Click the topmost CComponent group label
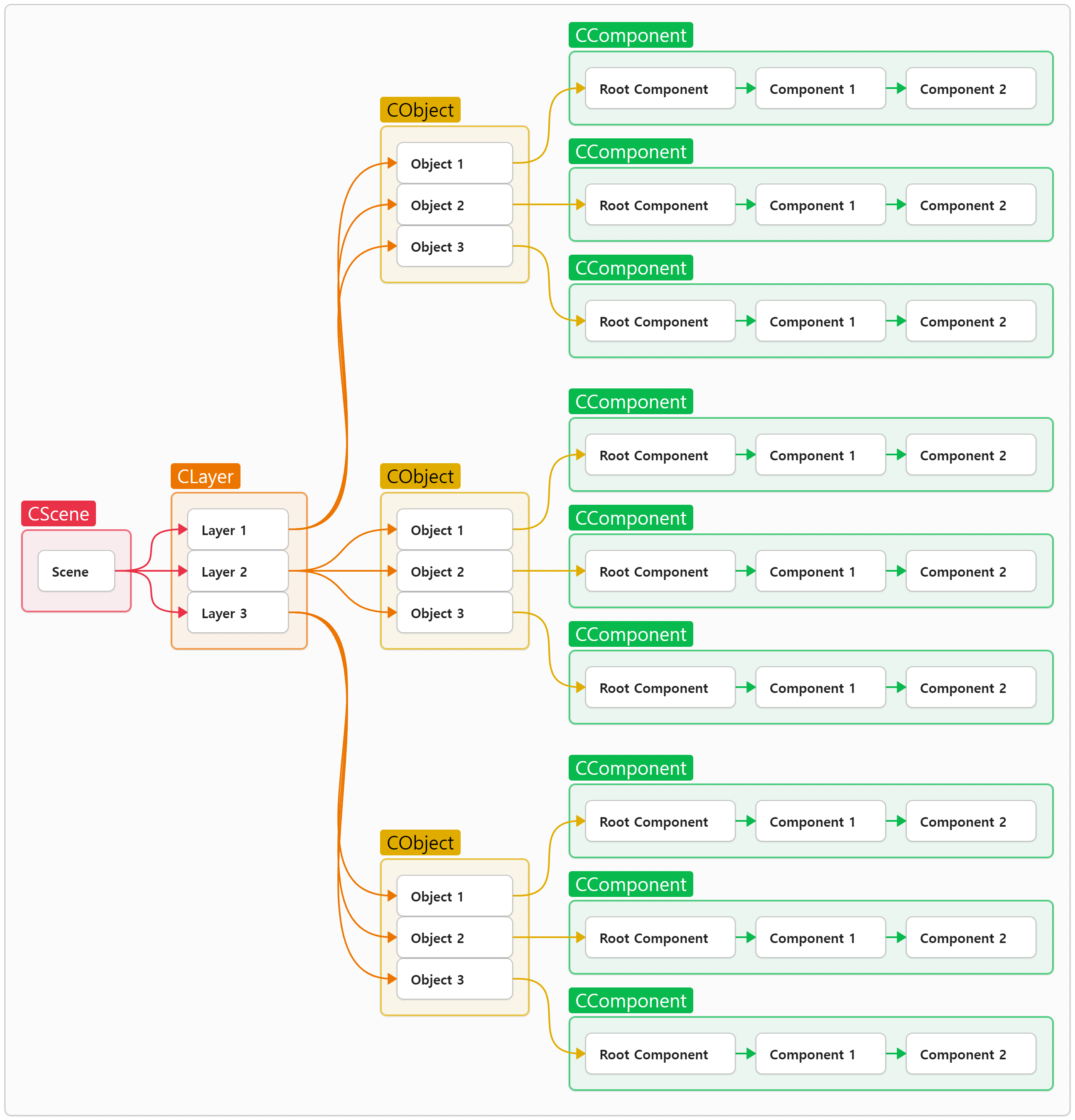 click(631, 35)
